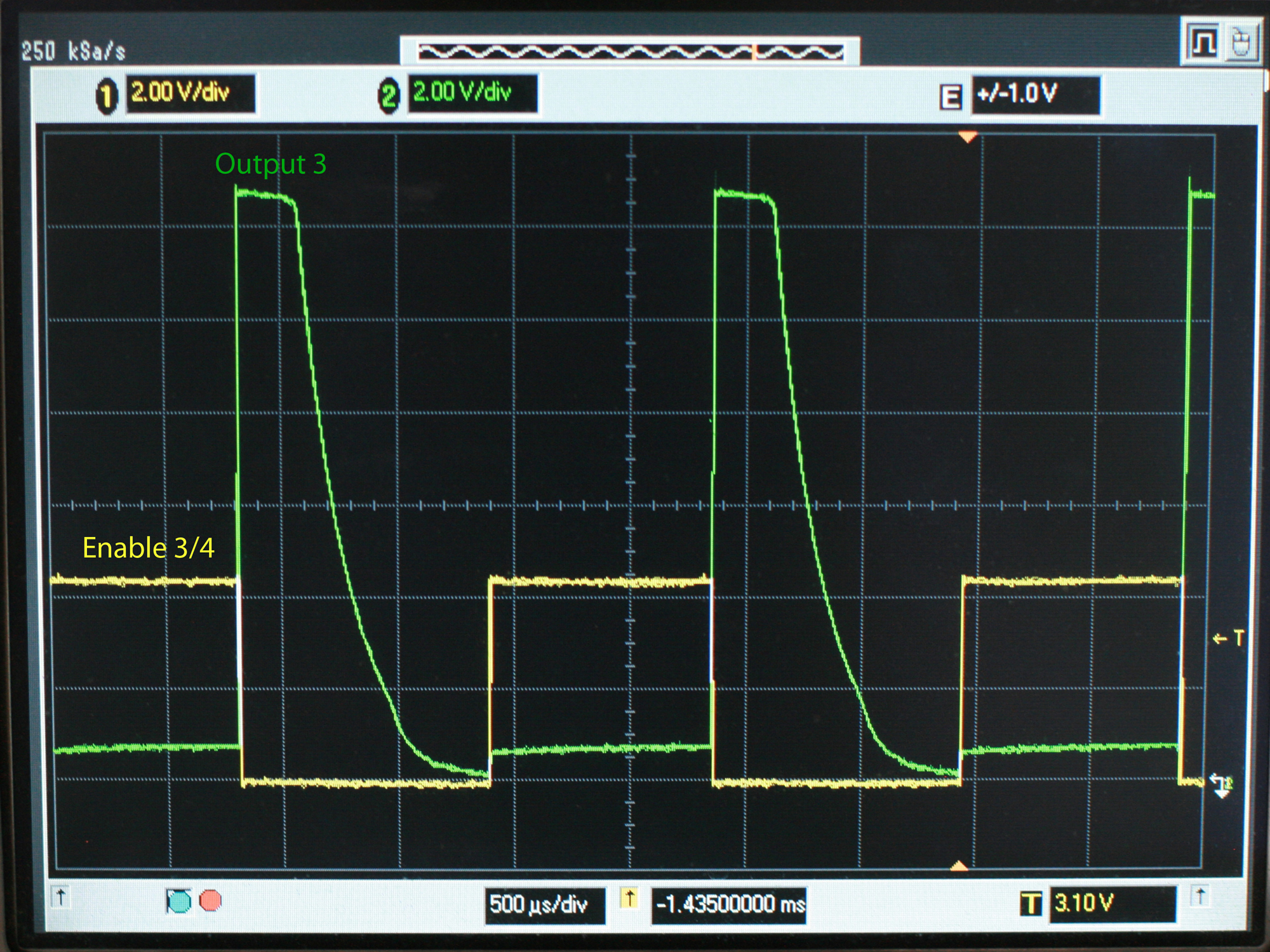This screenshot has height=952, width=1270.
Task: Click the memory bar waveform overview
Action: [630, 52]
